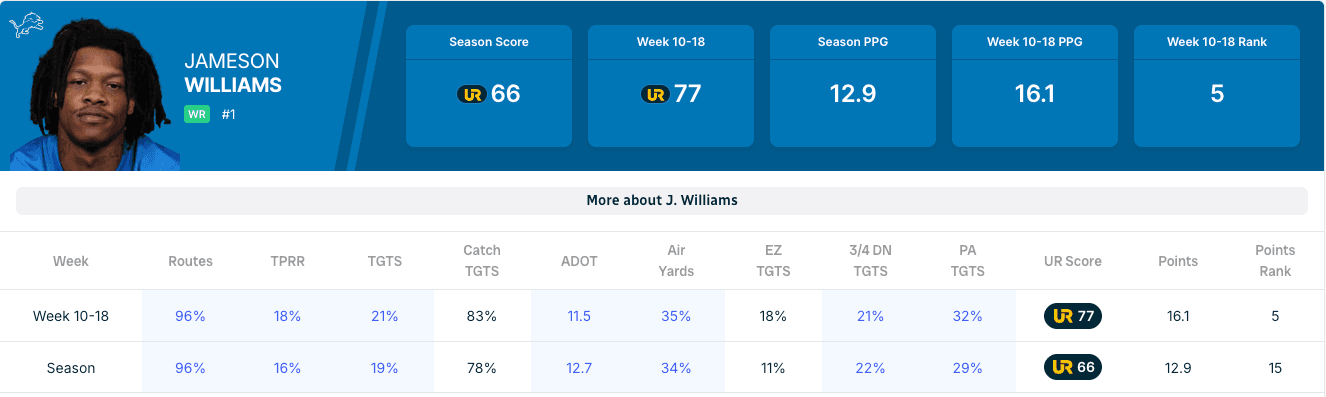
Task: Click the 96% Routes value for Week 10-18
Action: point(190,316)
